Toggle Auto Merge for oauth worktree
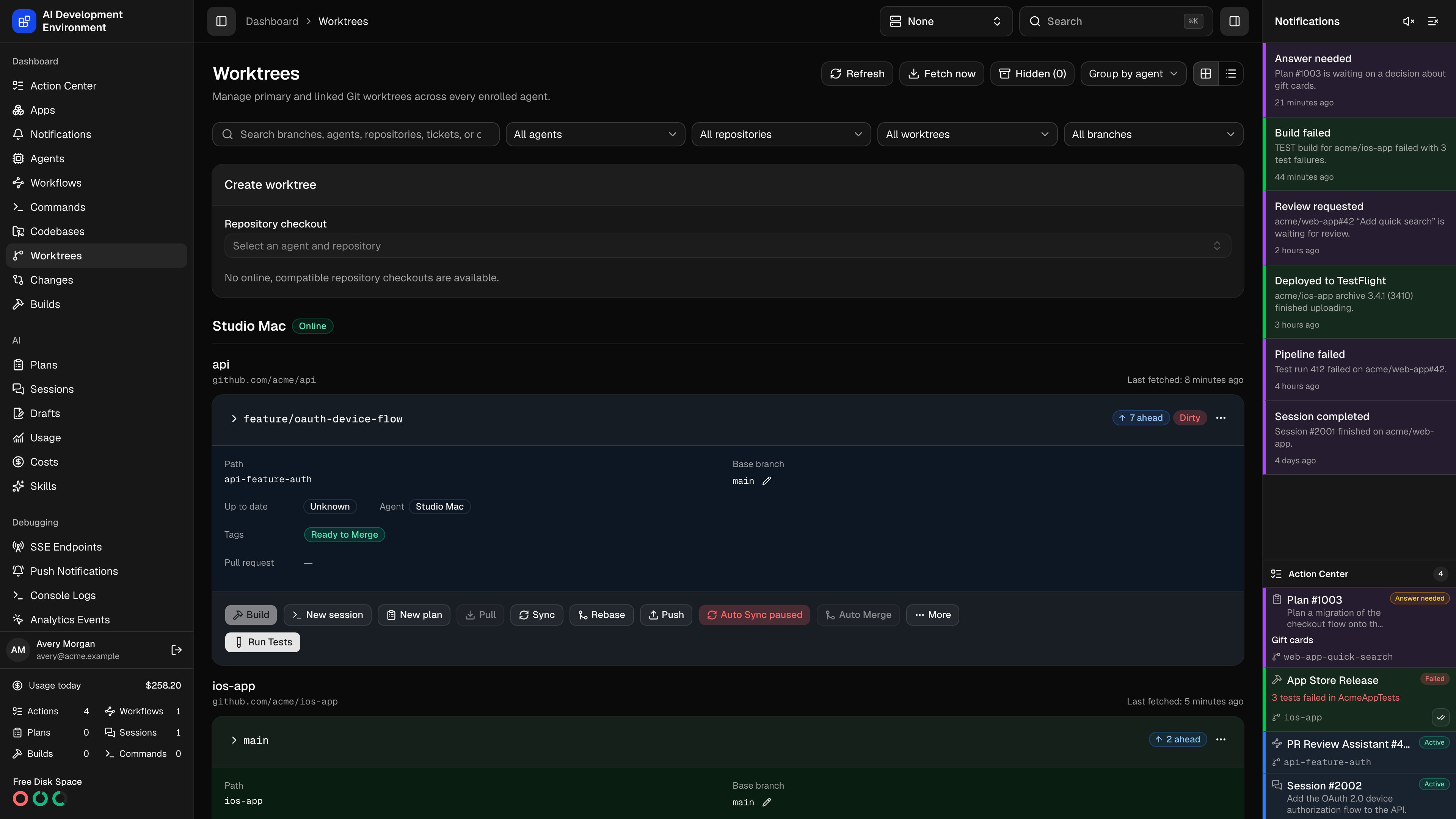The width and height of the screenshot is (1456, 819). 858,615
